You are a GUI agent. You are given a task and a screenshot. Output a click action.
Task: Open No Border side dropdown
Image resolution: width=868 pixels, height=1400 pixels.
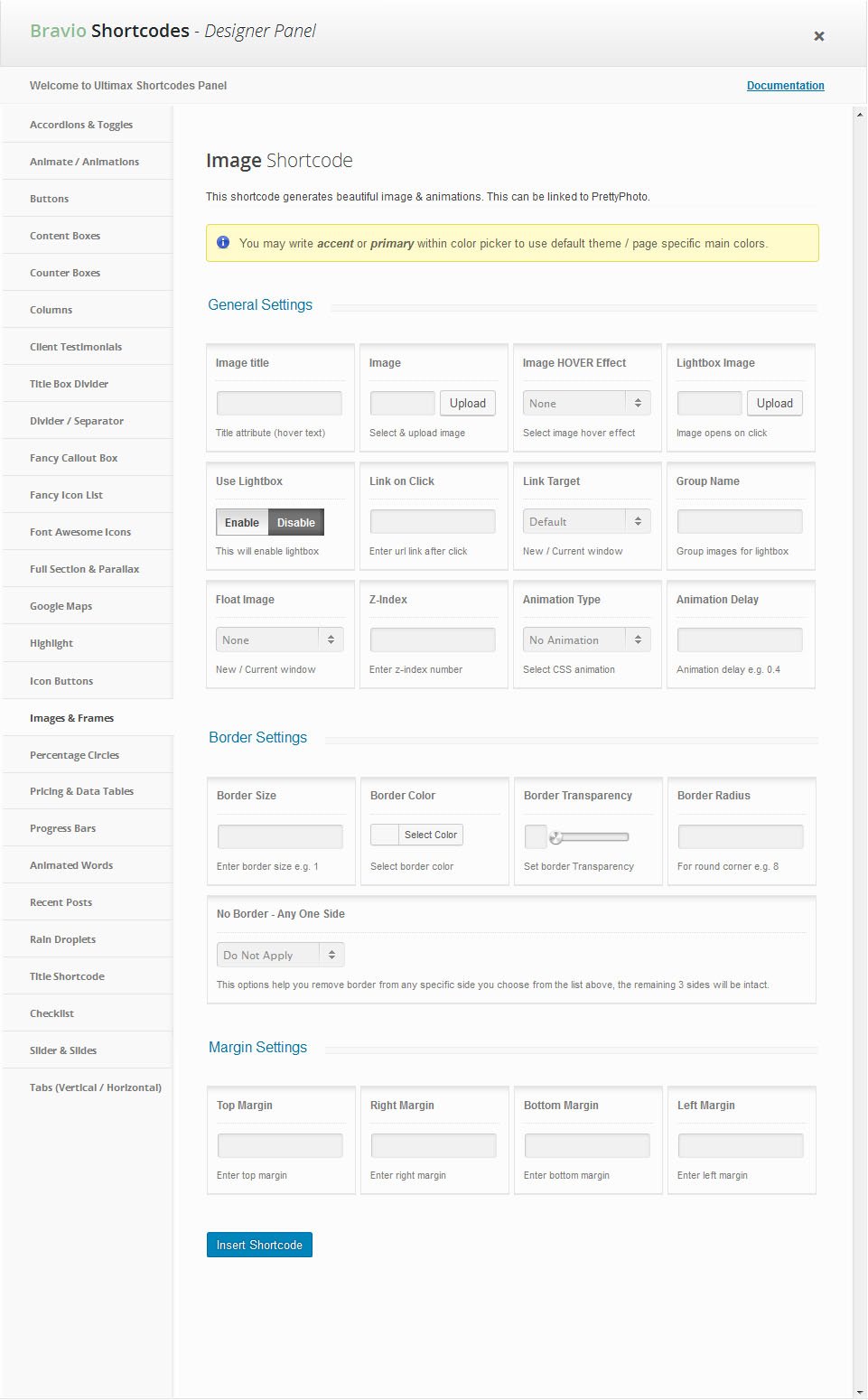[280, 955]
